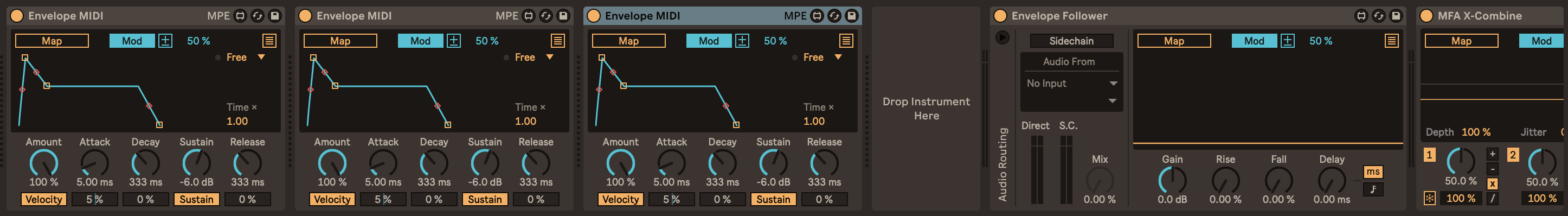
Task: Click the reload icon on first Envelope MIDI device
Action: tap(258, 16)
